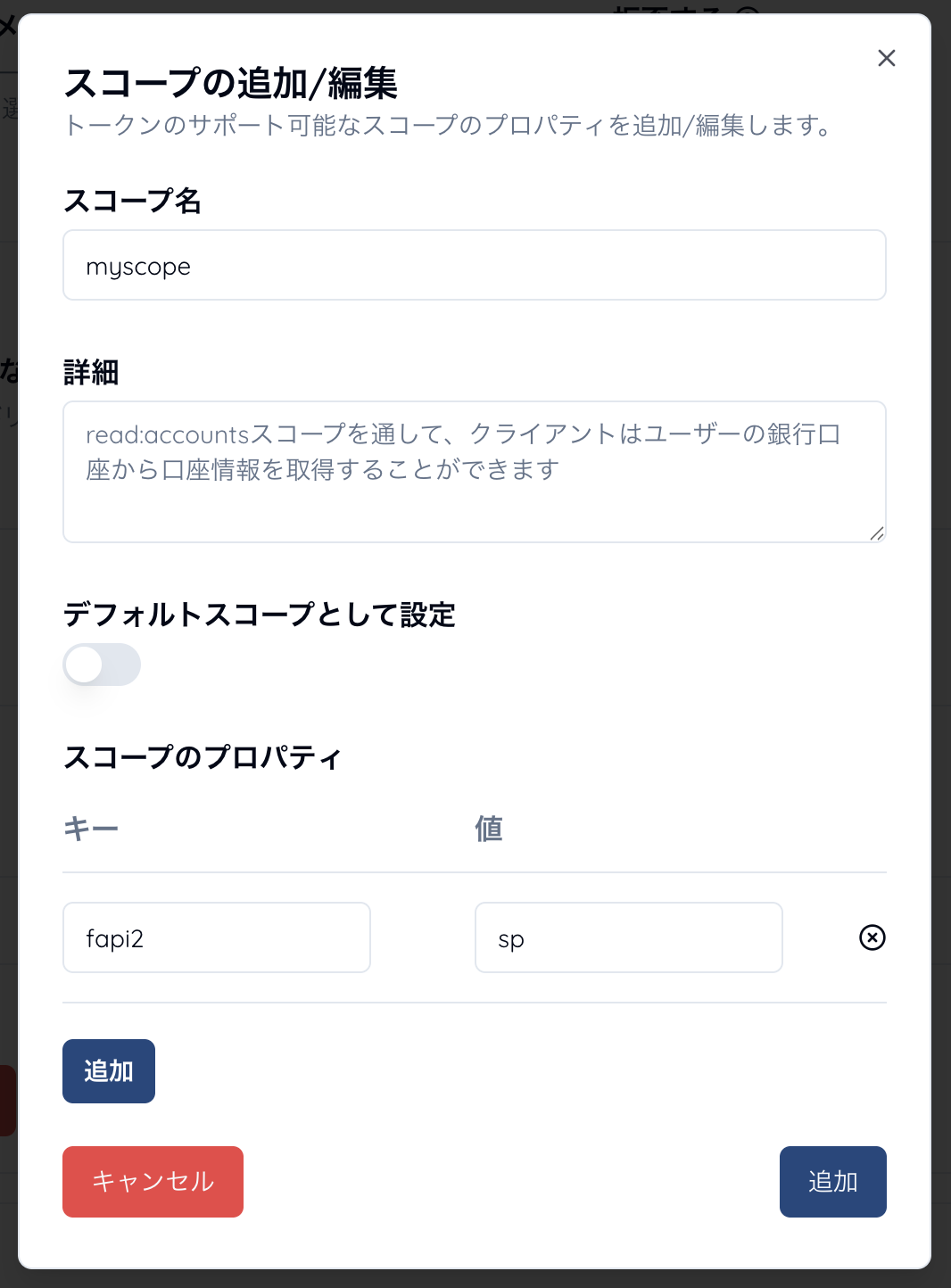Click the スコープ名 input containing myscope
This screenshot has width=951, height=1288.
[x=474, y=266]
